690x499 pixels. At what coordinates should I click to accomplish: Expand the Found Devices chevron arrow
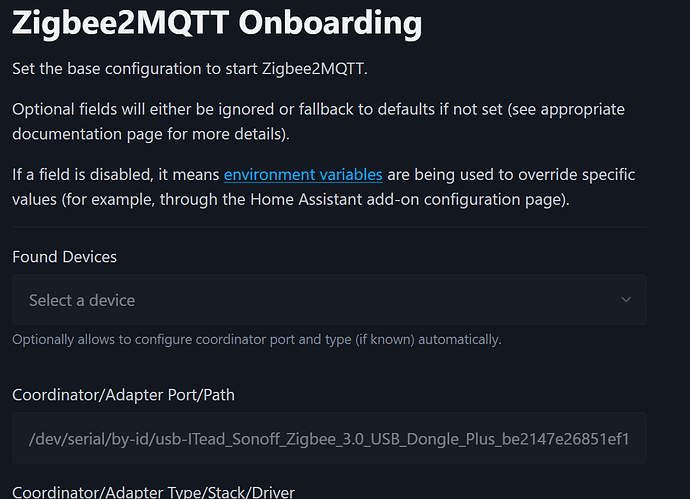coord(626,300)
